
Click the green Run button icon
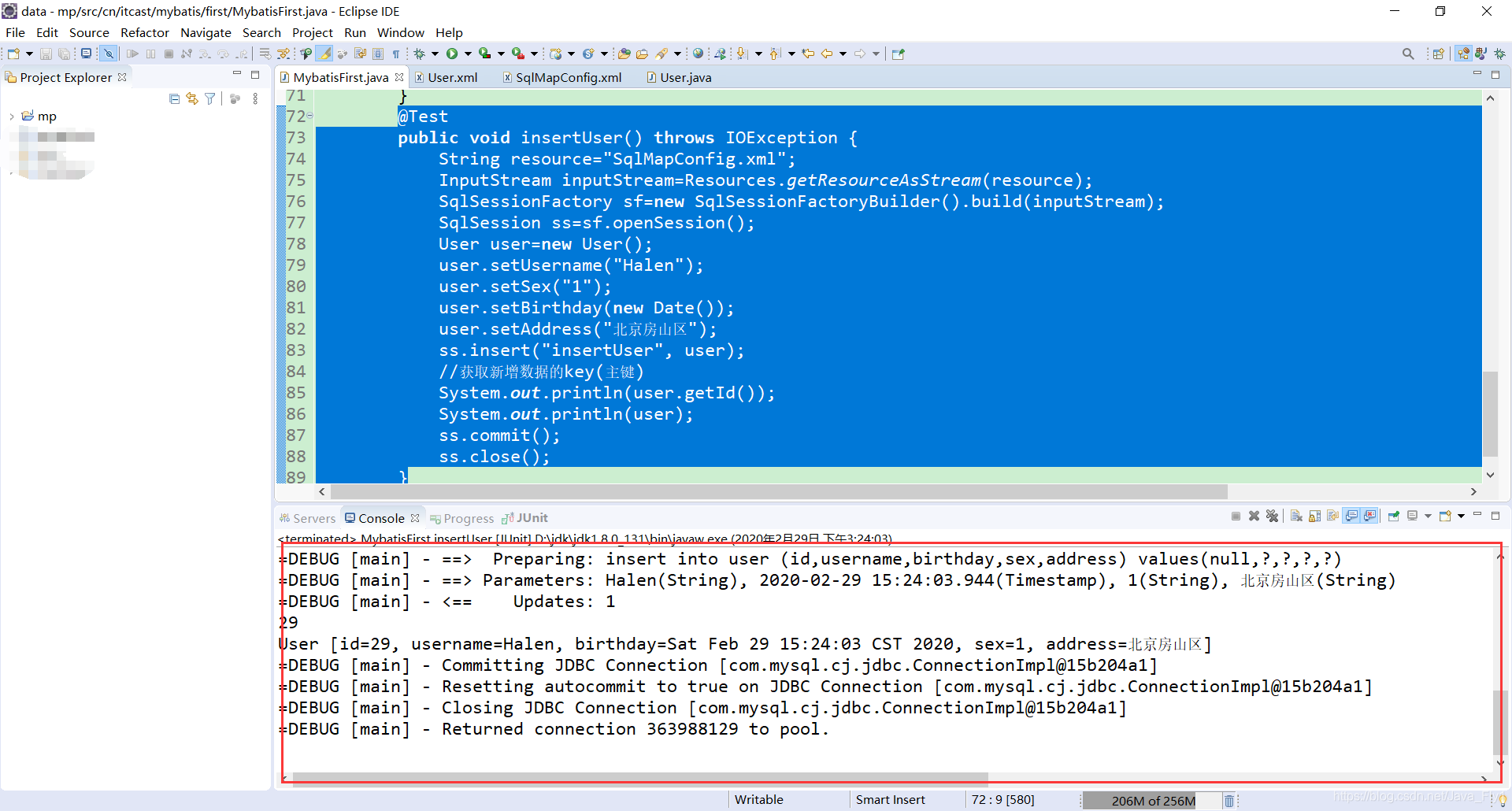pyautogui.click(x=452, y=54)
